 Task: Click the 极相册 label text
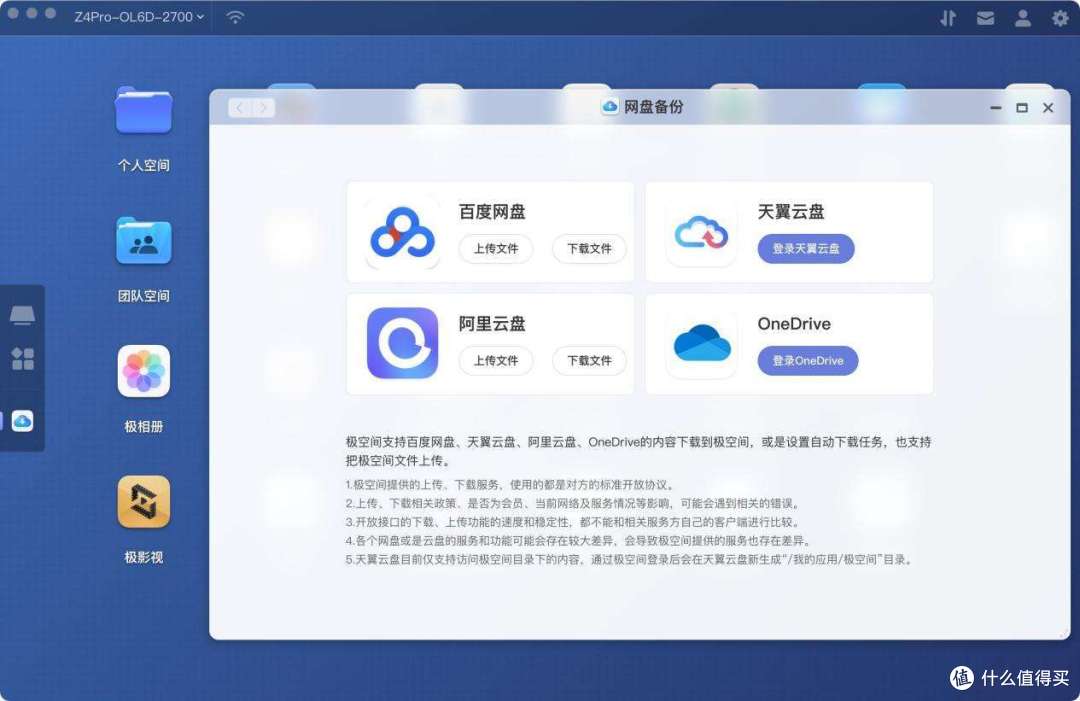[x=143, y=426]
